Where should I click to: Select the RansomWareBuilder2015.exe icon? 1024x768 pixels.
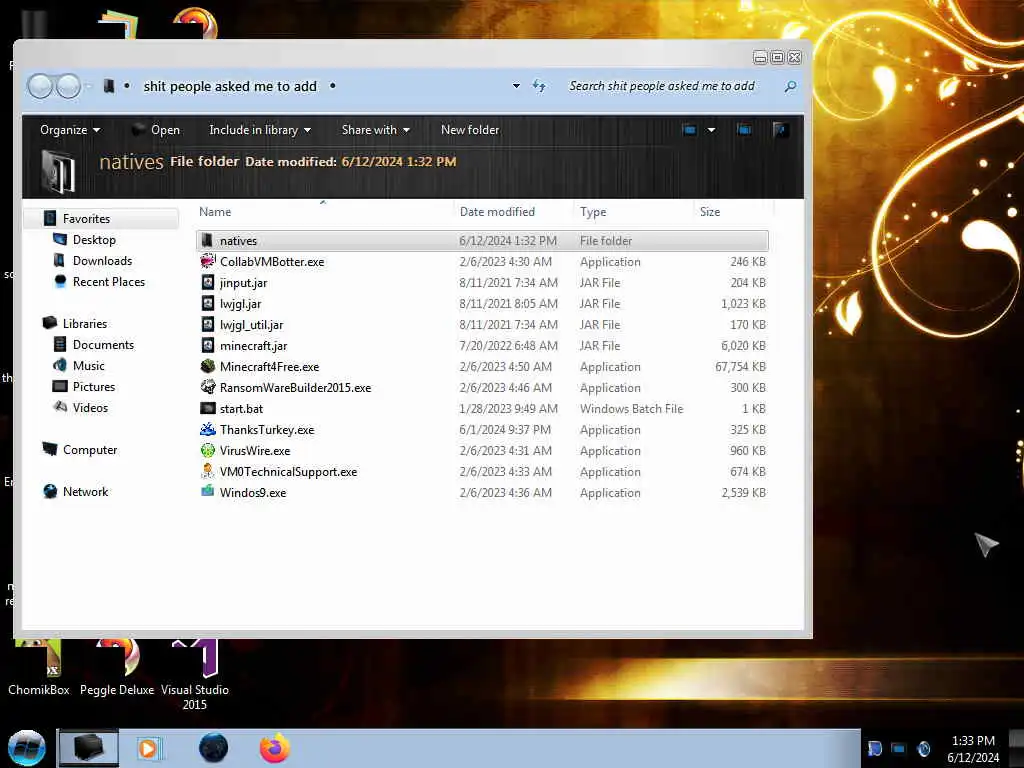click(x=207, y=387)
